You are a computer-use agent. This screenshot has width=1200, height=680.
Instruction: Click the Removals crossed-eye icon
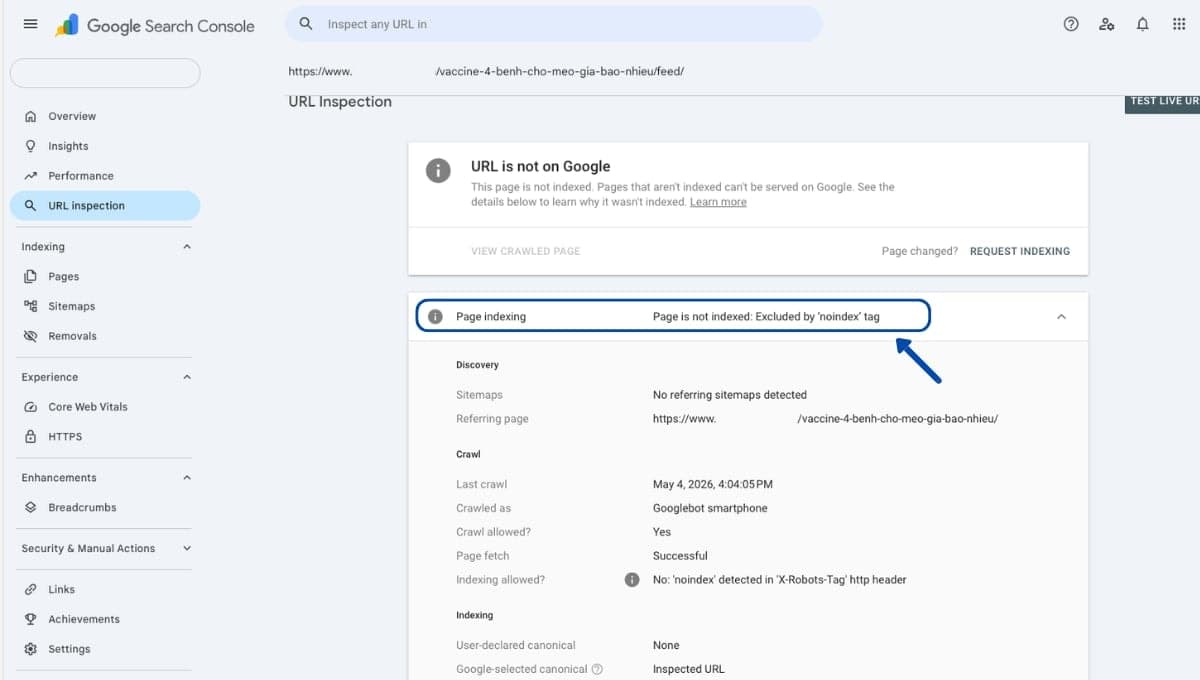[x=30, y=336]
